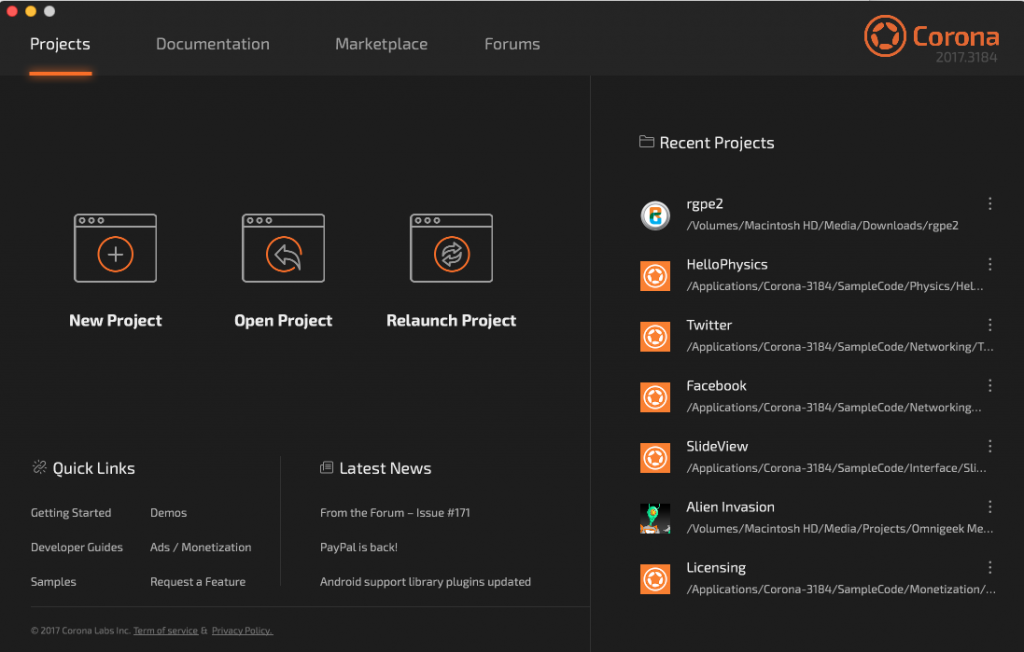Expand the more options for SlideView

pyautogui.click(x=990, y=446)
